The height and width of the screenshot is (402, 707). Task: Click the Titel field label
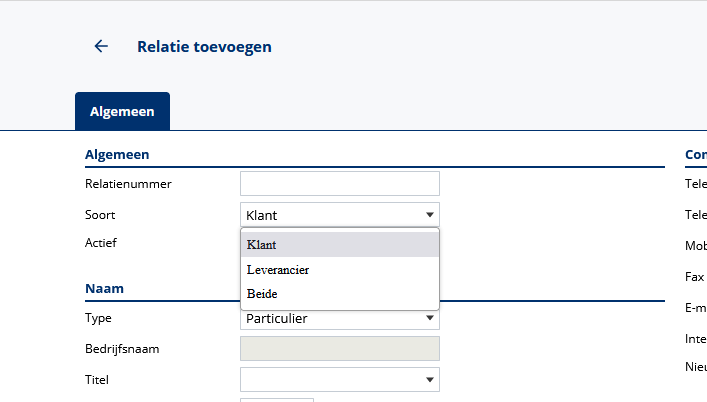pos(97,379)
